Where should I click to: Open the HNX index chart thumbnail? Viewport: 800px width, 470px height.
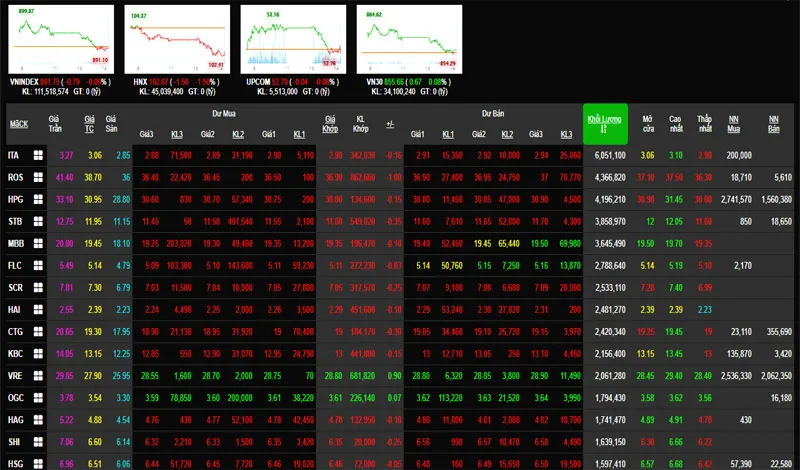[177, 39]
